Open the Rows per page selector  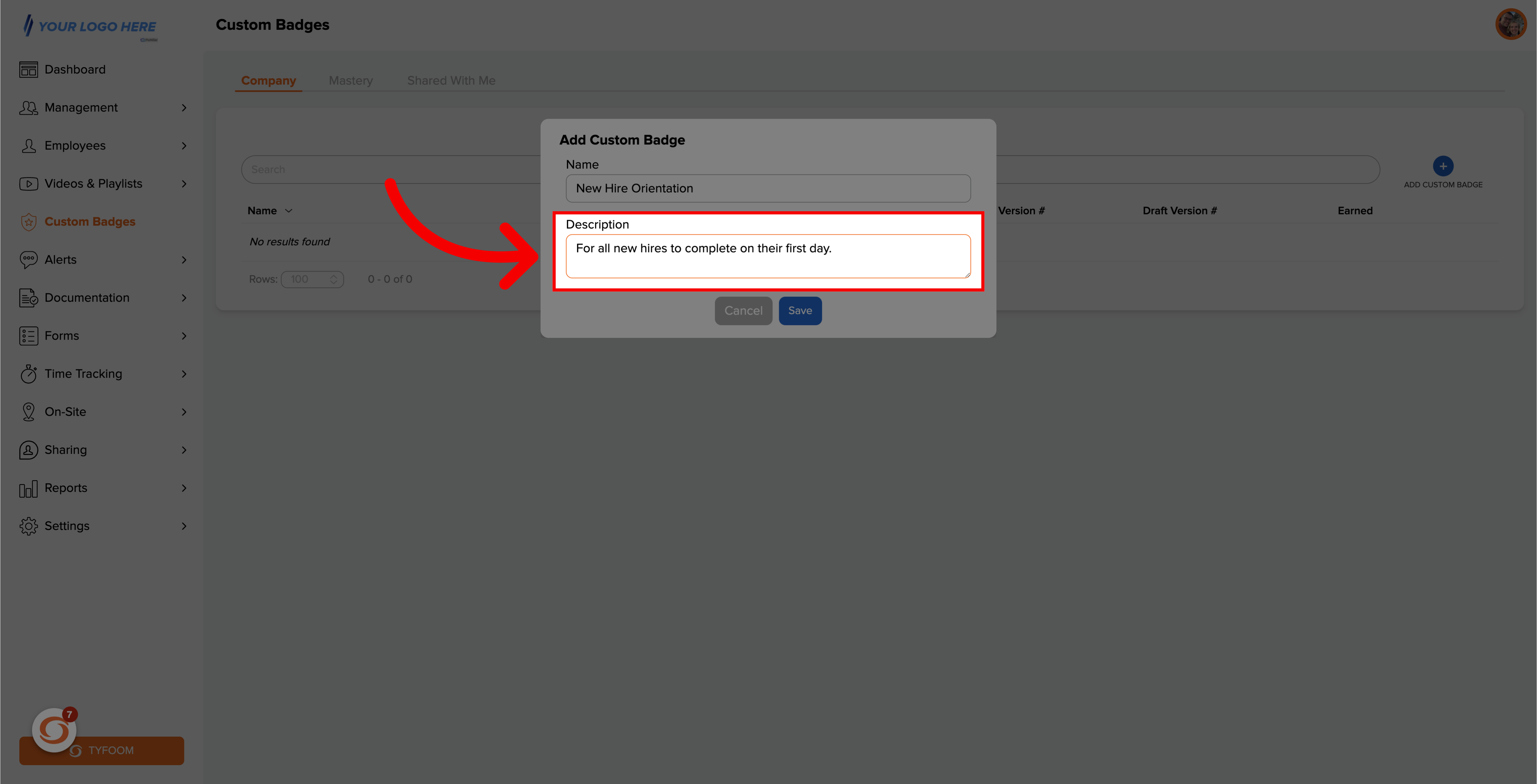(312, 279)
